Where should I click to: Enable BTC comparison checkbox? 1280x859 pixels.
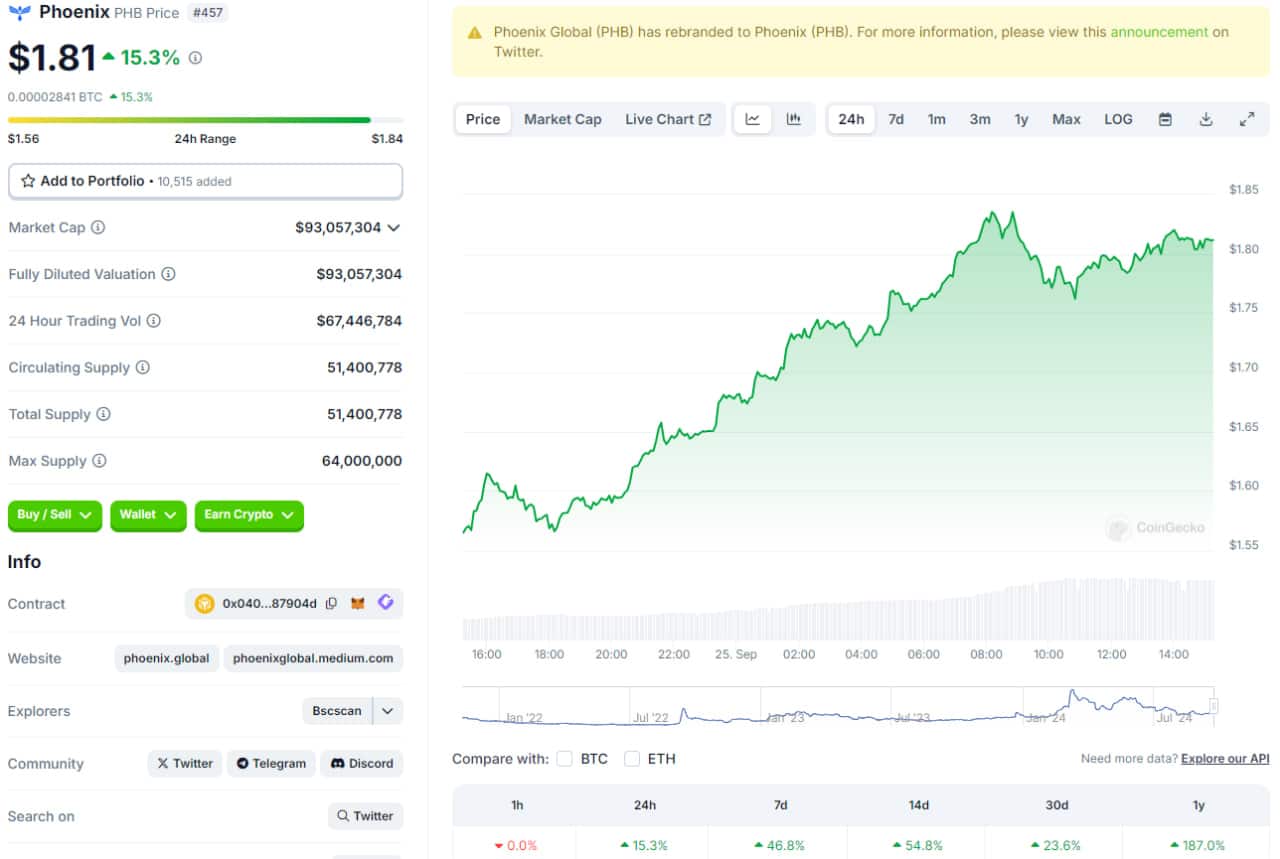click(565, 759)
